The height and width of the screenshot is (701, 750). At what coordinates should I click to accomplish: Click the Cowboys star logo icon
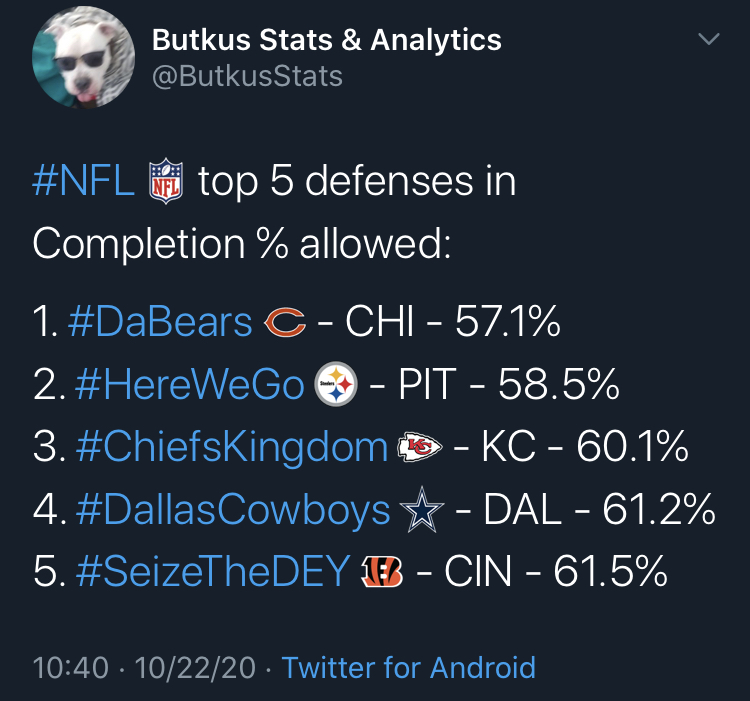[422, 510]
